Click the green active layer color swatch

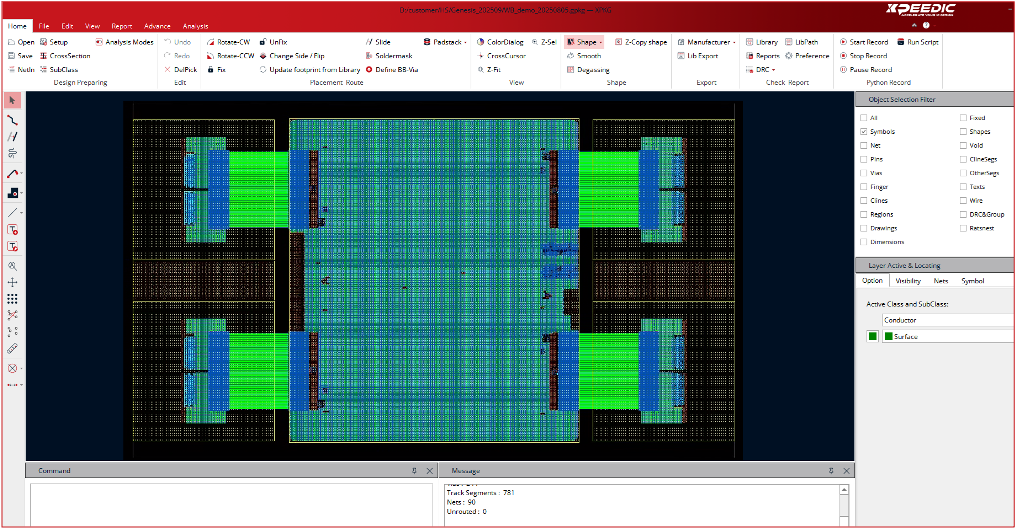coord(873,336)
